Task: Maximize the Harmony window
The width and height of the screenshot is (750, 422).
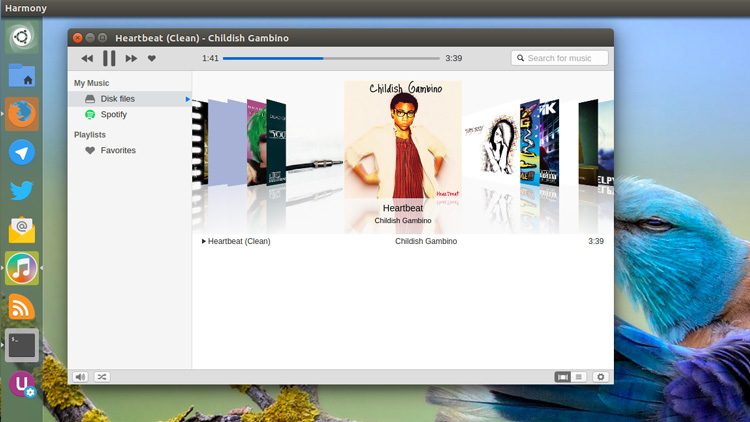Action: point(102,38)
